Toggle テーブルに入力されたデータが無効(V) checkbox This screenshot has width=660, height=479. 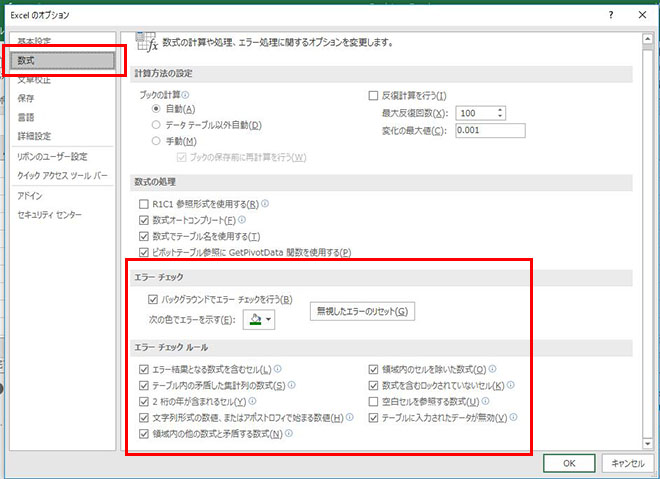click(x=373, y=418)
